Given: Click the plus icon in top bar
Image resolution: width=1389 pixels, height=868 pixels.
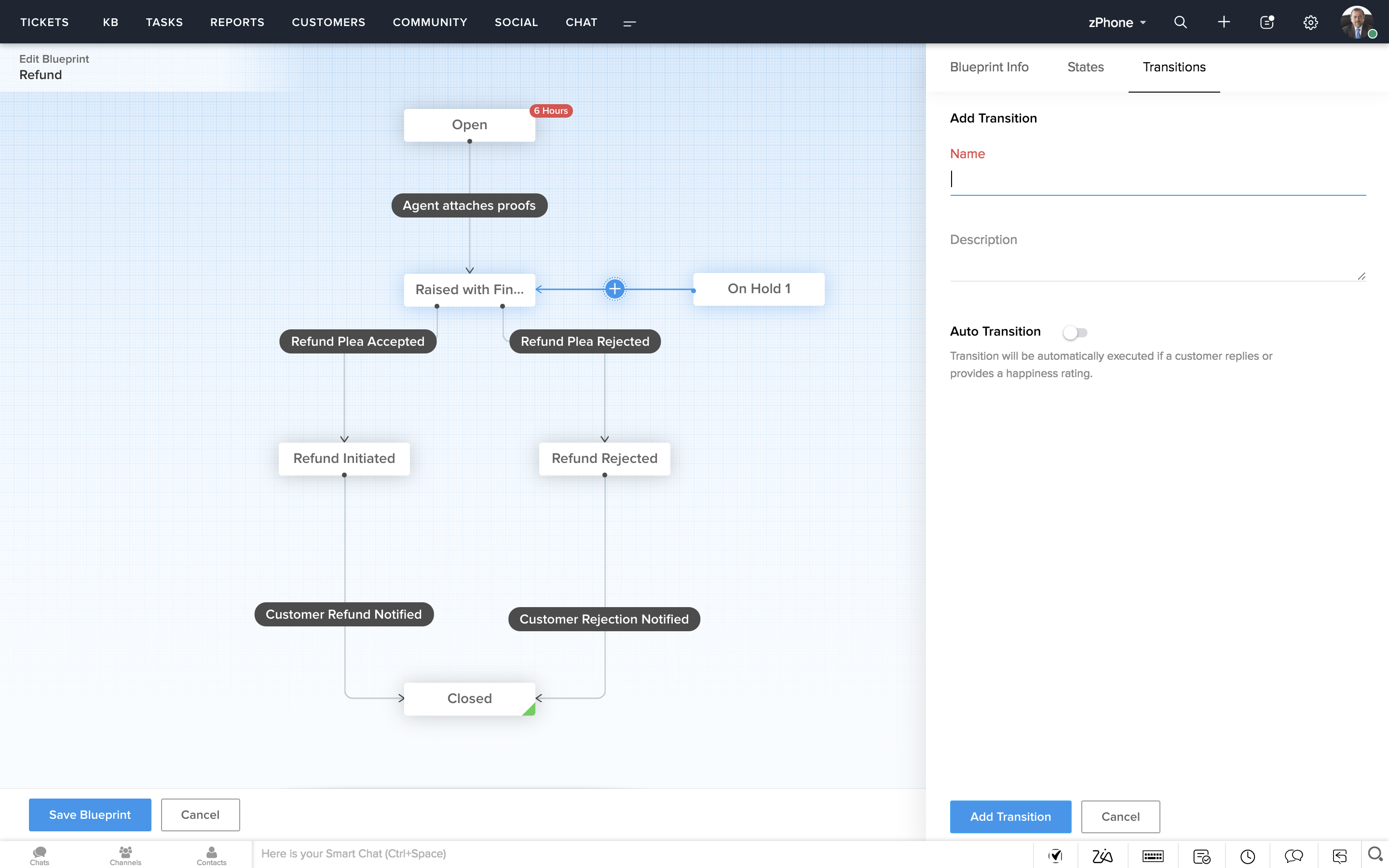Looking at the screenshot, I should (x=1224, y=22).
